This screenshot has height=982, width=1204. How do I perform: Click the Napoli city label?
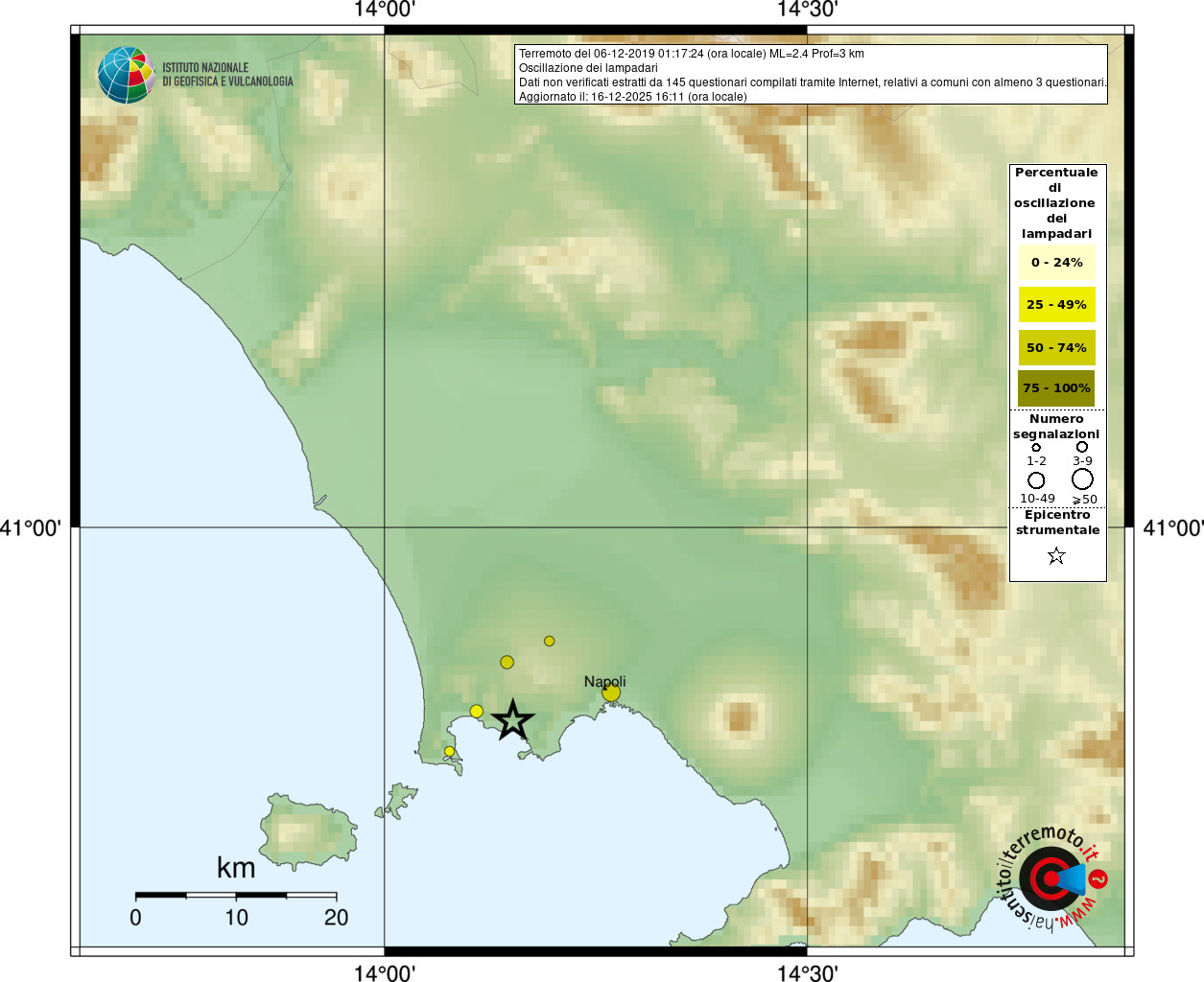pyautogui.click(x=604, y=681)
